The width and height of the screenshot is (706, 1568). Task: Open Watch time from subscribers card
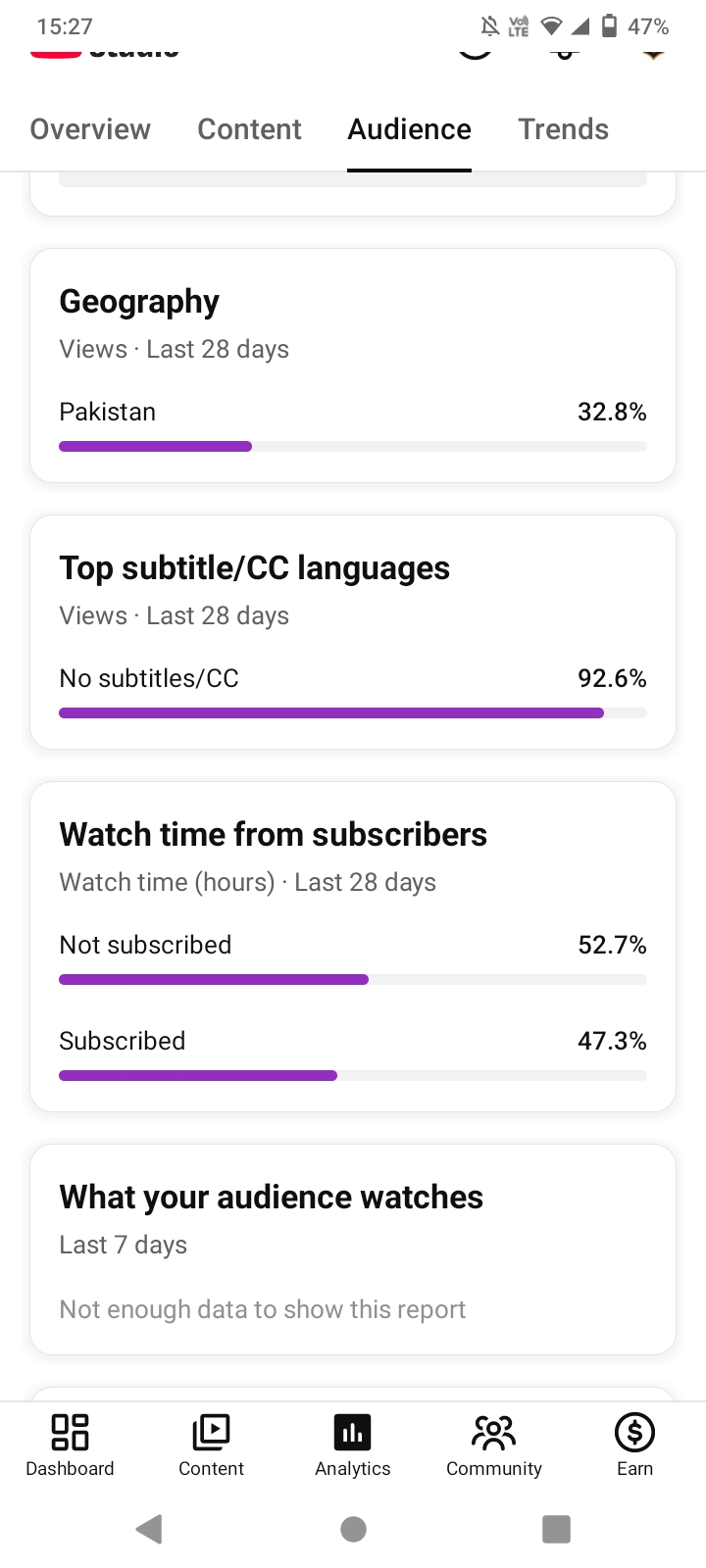(x=353, y=947)
